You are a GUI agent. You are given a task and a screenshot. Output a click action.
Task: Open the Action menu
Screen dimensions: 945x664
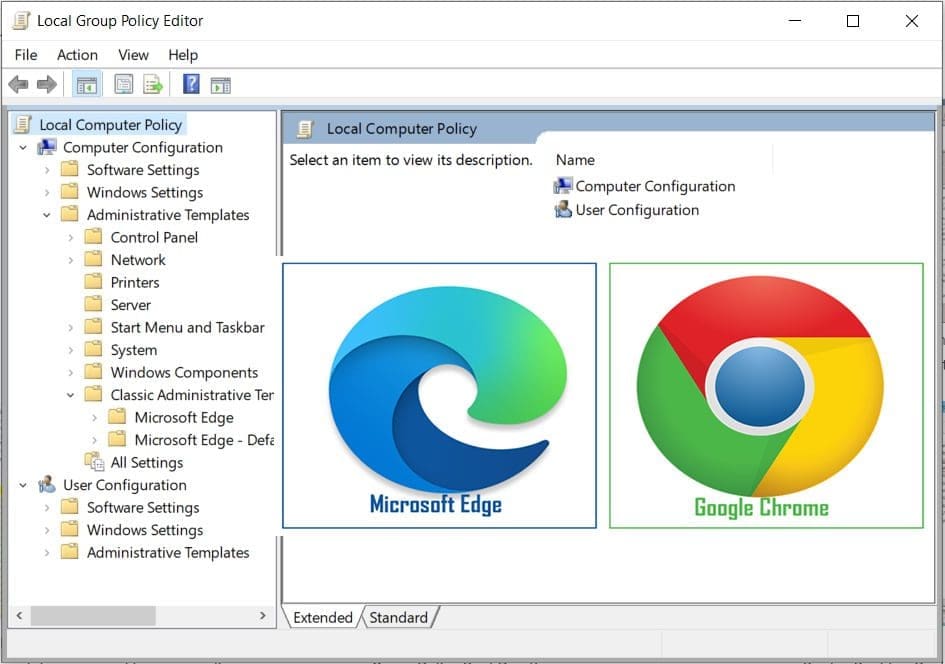coord(77,55)
